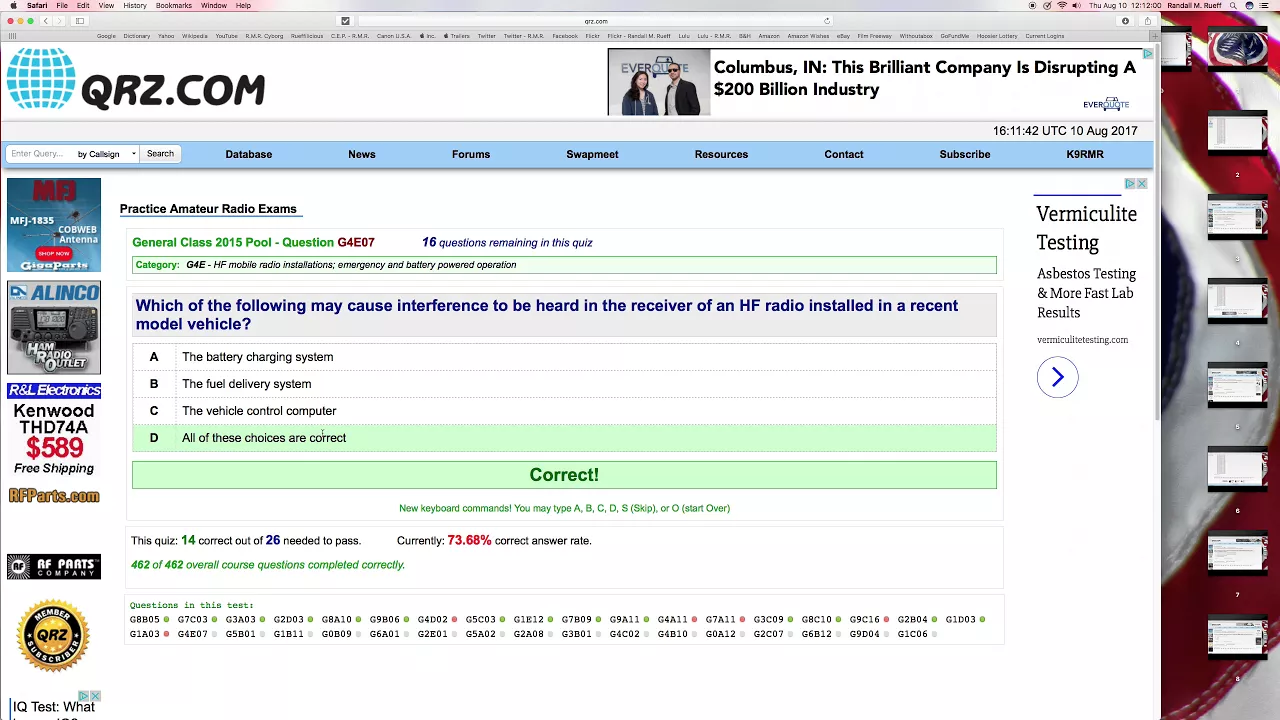Image resolution: width=1280 pixels, height=720 pixels.
Task: Click the Practice Amateur Radio Exams heading
Action: pyautogui.click(x=208, y=209)
